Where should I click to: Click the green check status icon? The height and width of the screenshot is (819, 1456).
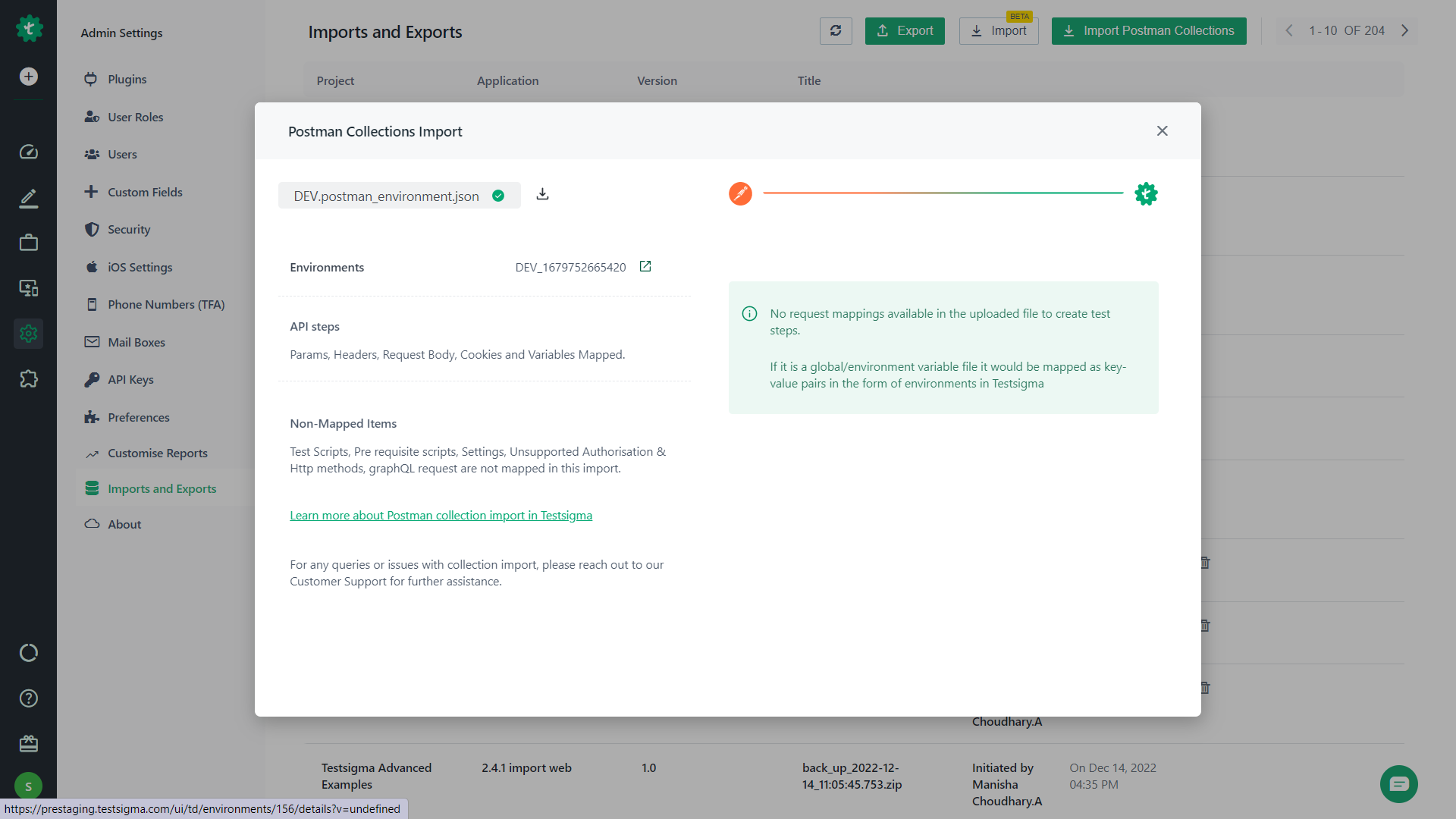[498, 196]
